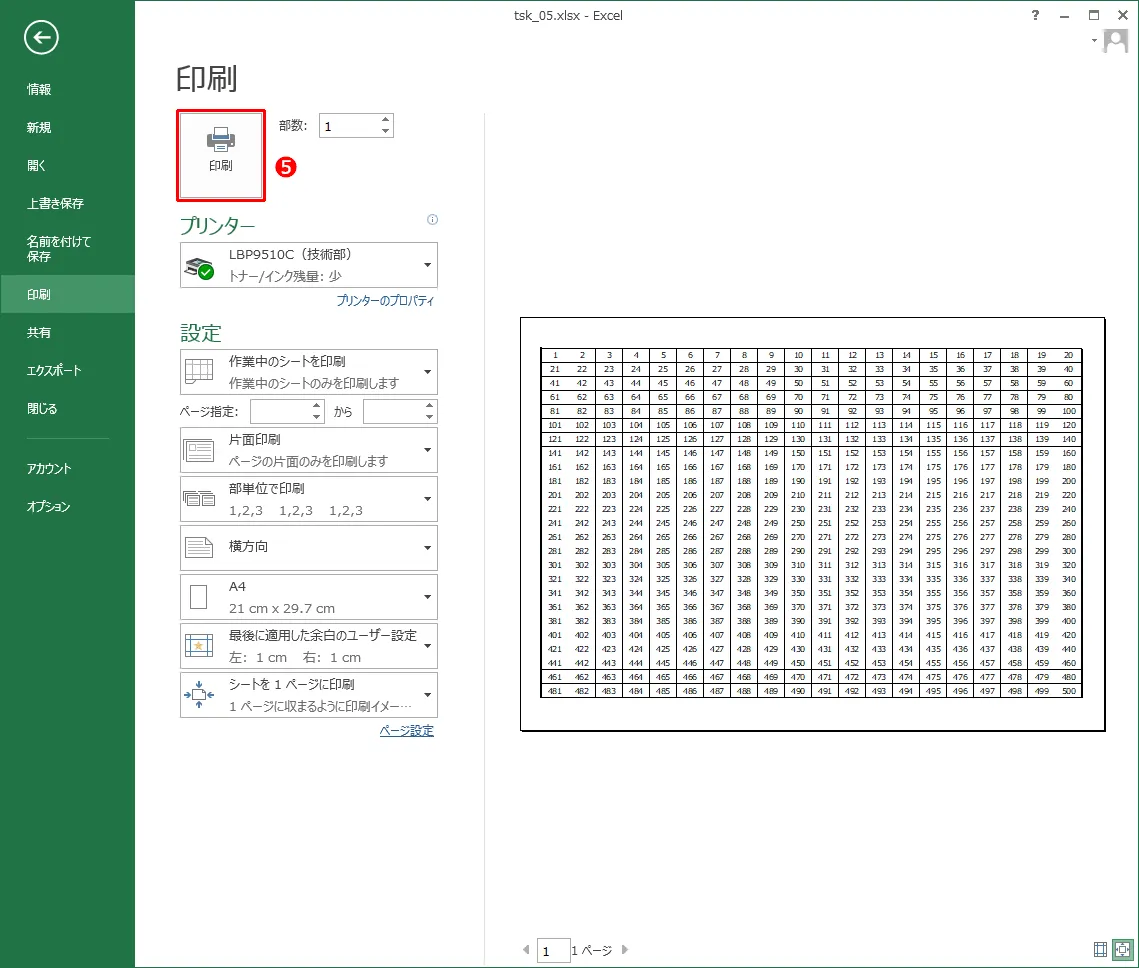Maximize the Excel window

[1094, 15]
